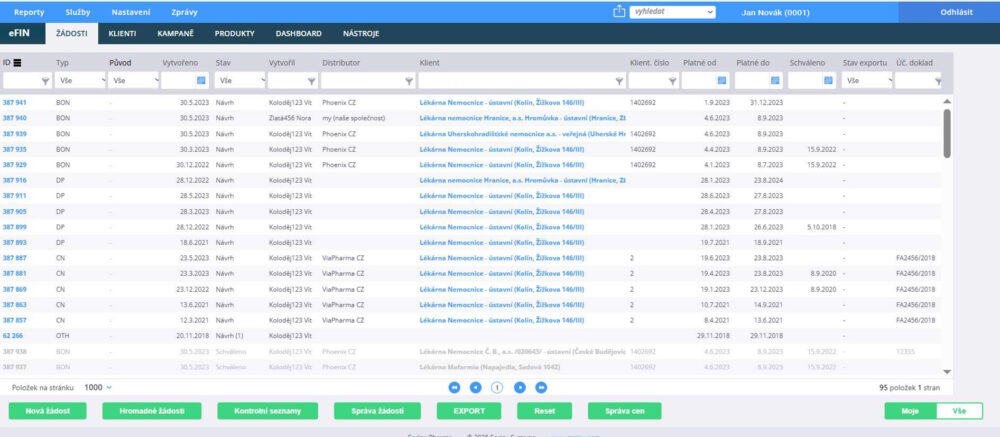Click the table's vertical scrollbar
The width and height of the screenshot is (1000, 437).
click(947, 134)
